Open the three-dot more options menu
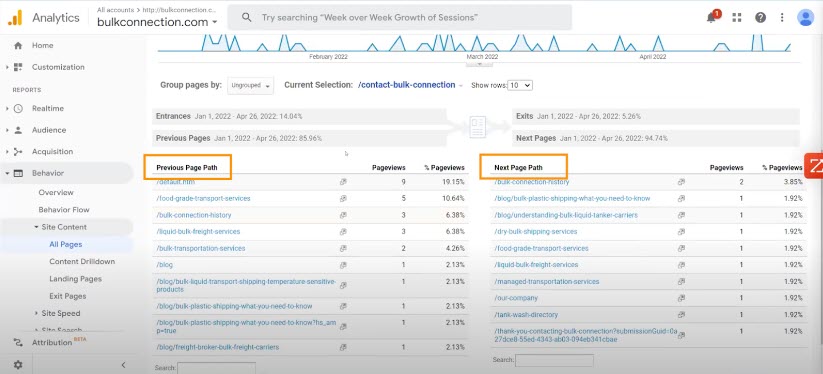This screenshot has height=374, width=823. click(782, 17)
